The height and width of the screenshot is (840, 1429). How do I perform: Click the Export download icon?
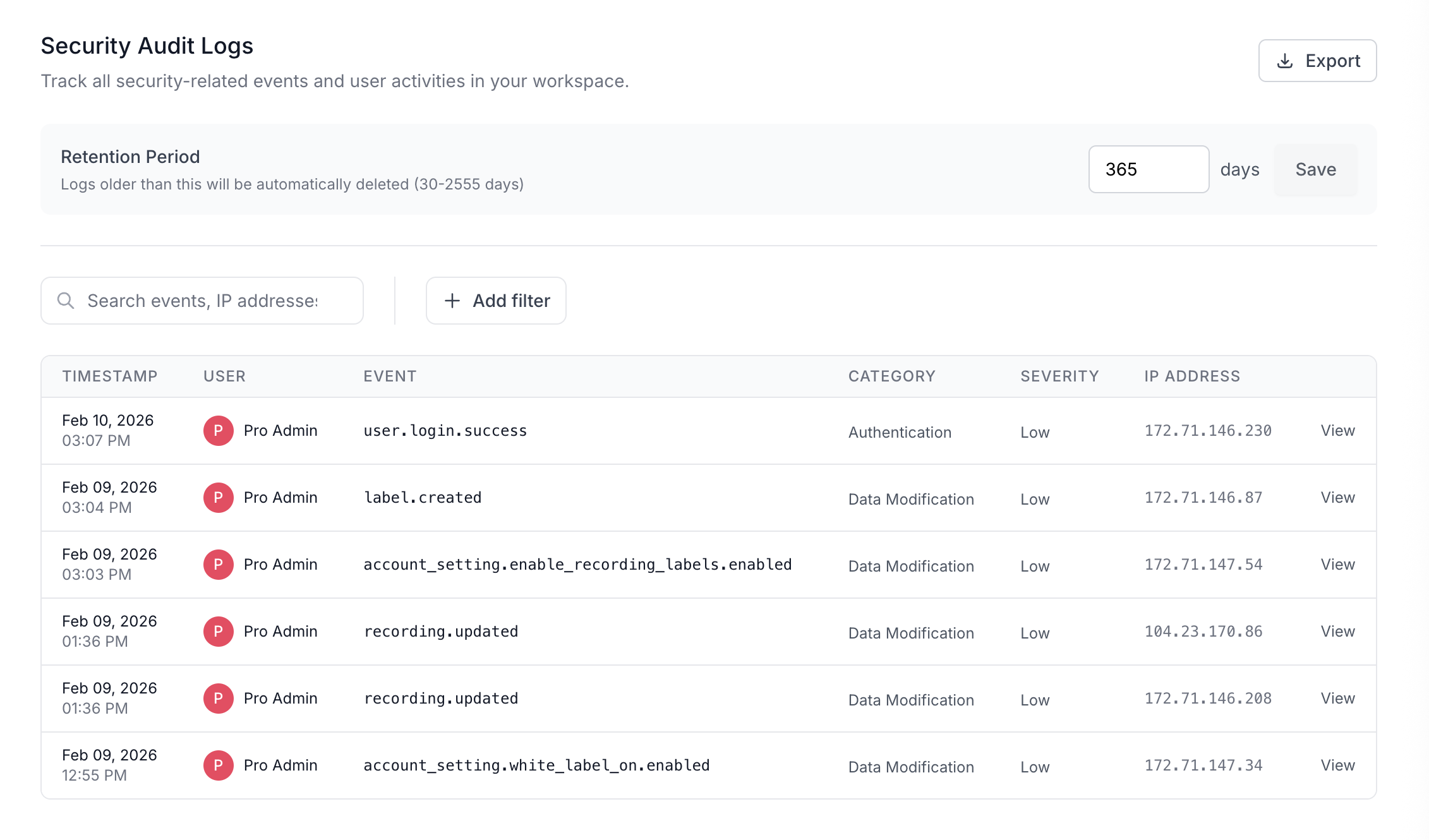(x=1284, y=61)
